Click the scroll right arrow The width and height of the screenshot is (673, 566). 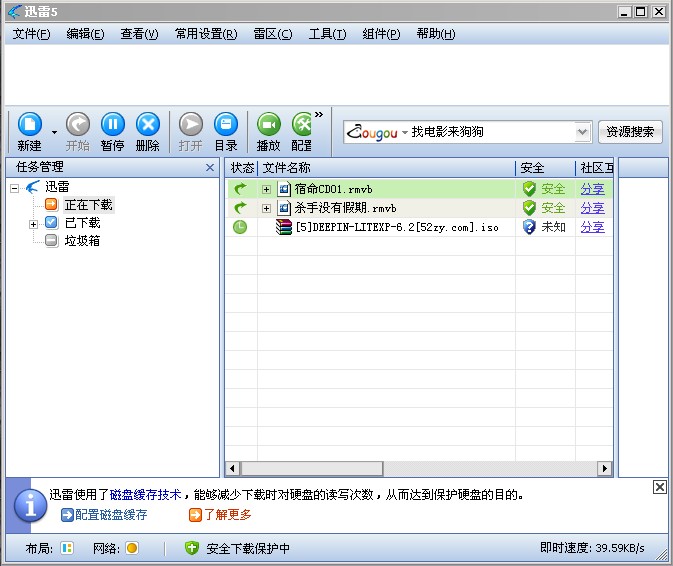605,468
